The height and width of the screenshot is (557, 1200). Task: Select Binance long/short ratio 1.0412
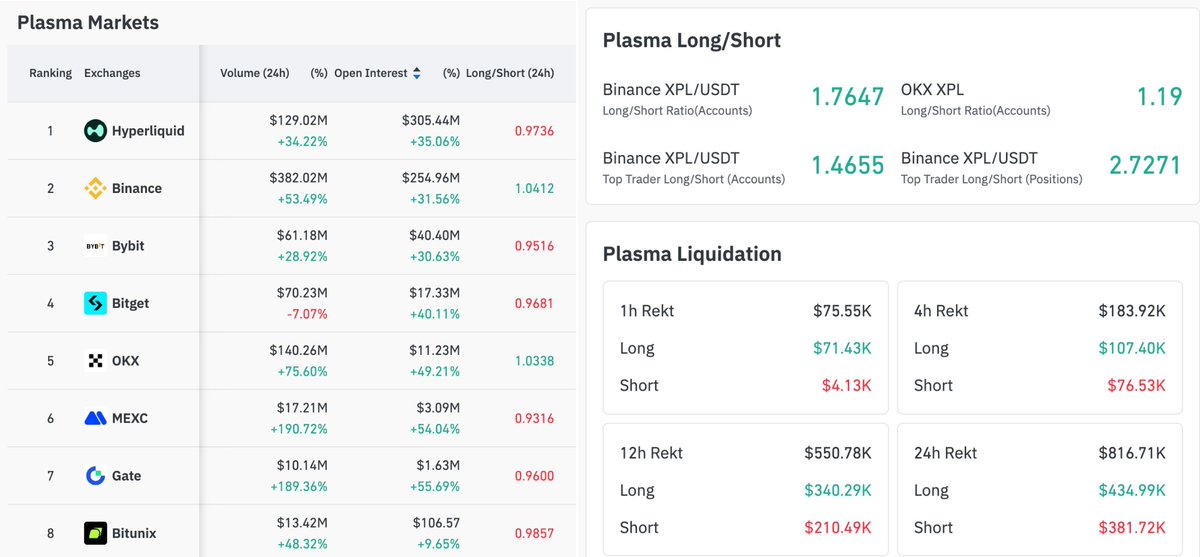tap(534, 188)
